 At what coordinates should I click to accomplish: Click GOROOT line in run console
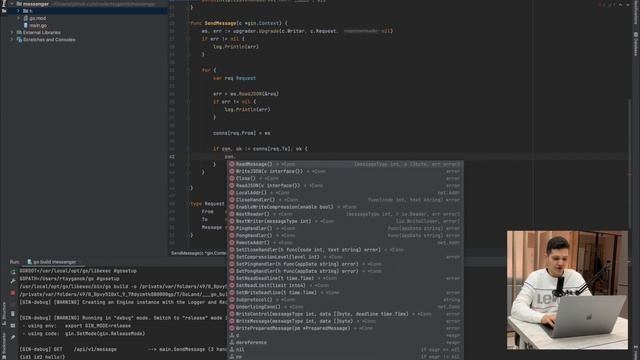click(x=78, y=271)
